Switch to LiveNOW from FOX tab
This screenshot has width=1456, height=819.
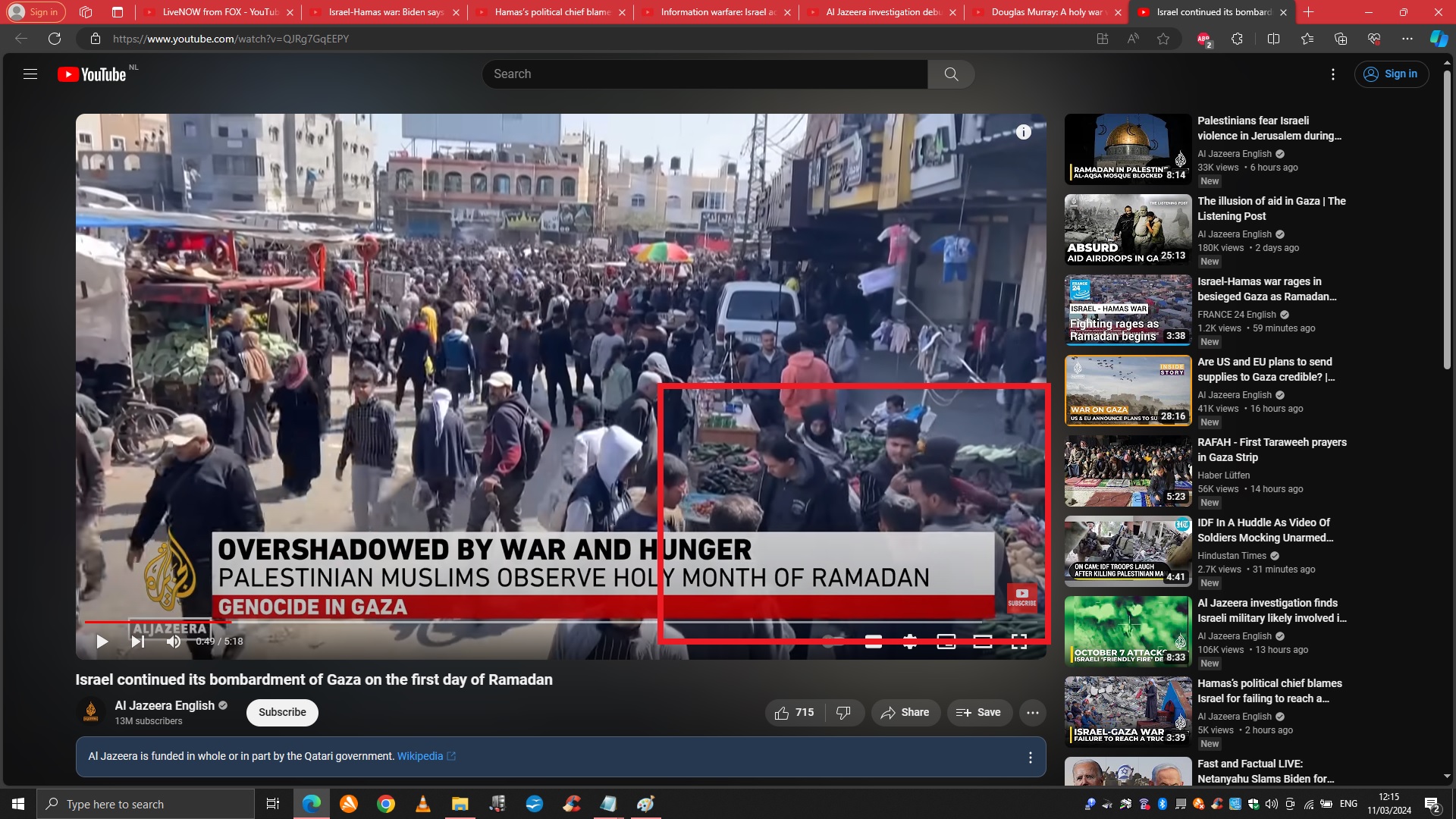[x=219, y=12]
